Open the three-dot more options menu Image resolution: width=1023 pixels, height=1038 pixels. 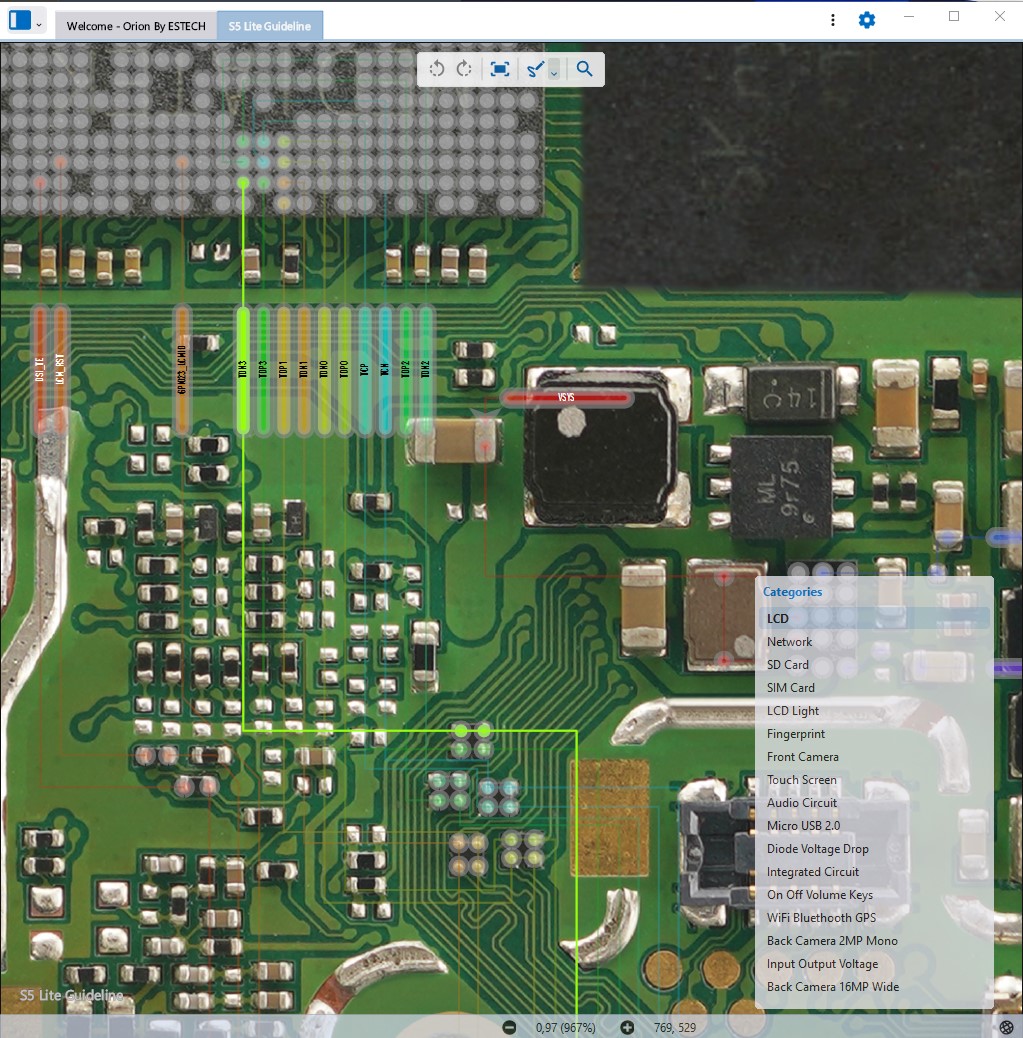pos(833,20)
